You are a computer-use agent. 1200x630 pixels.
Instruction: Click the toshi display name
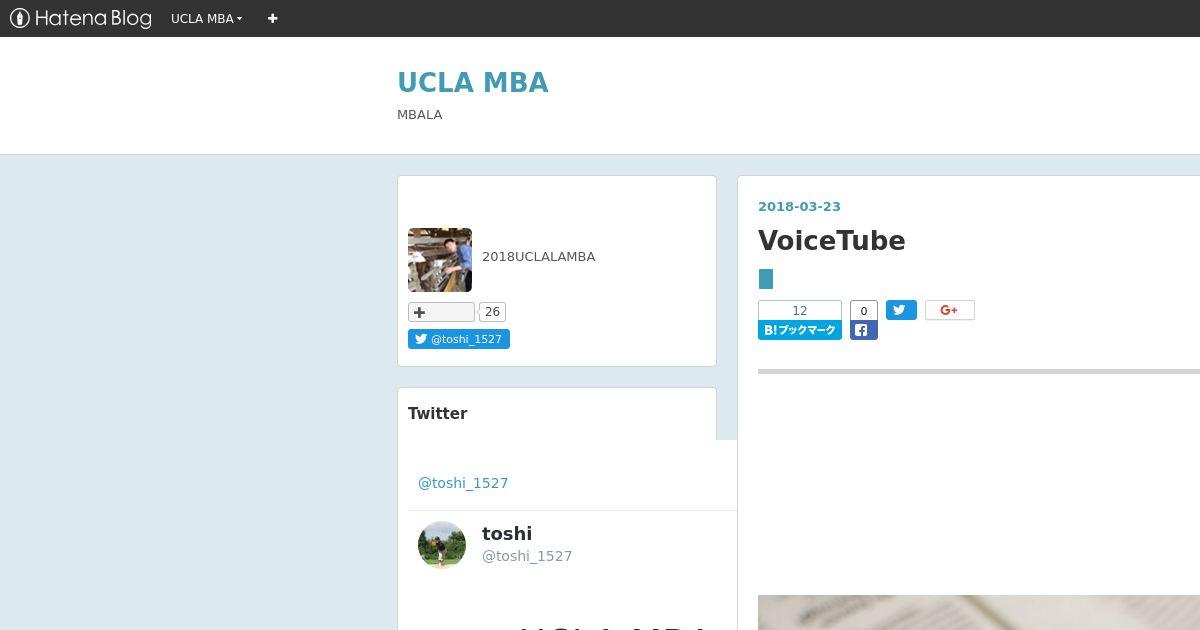pos(507,533)
